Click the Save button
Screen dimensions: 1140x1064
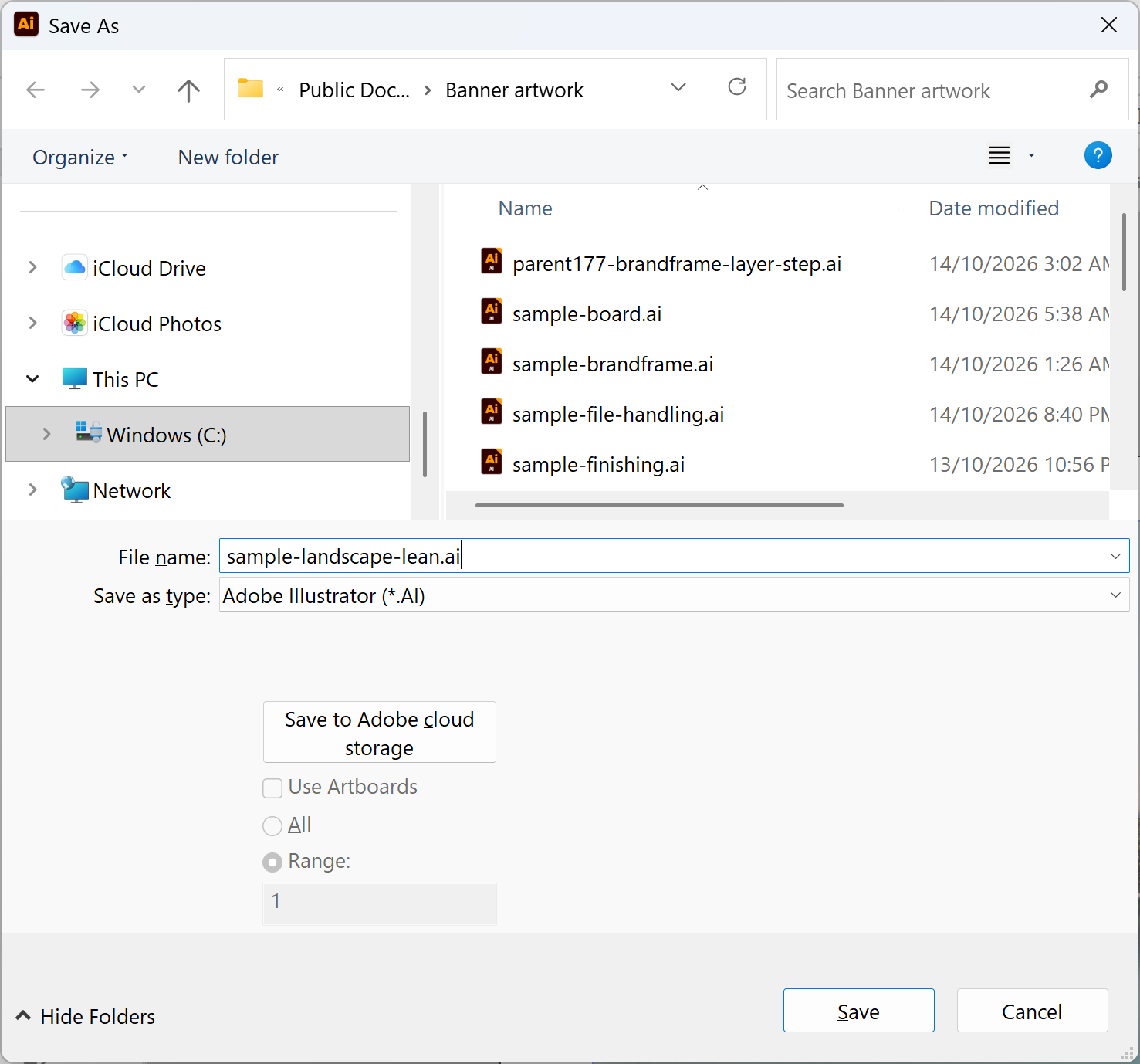pos(859,1011)
